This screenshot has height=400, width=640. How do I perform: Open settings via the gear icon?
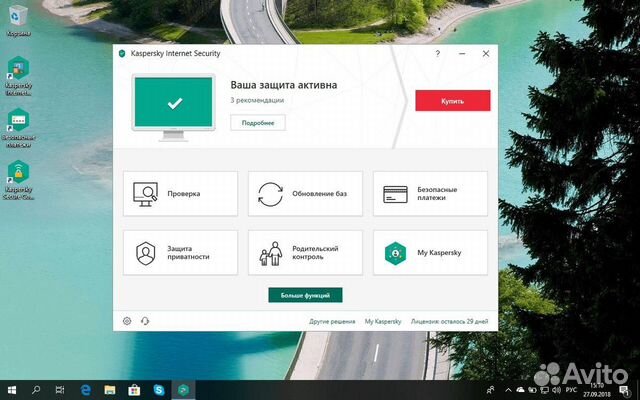[127, 321]
